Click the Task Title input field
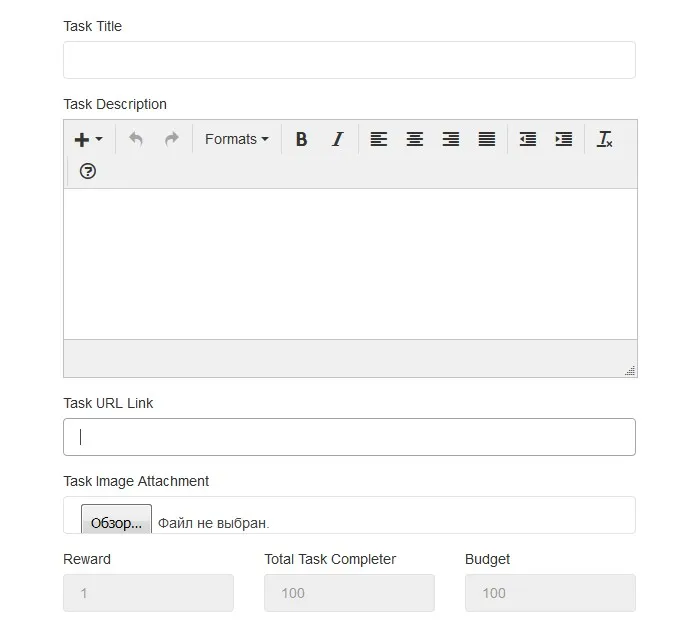 click(x=349, y=60)
